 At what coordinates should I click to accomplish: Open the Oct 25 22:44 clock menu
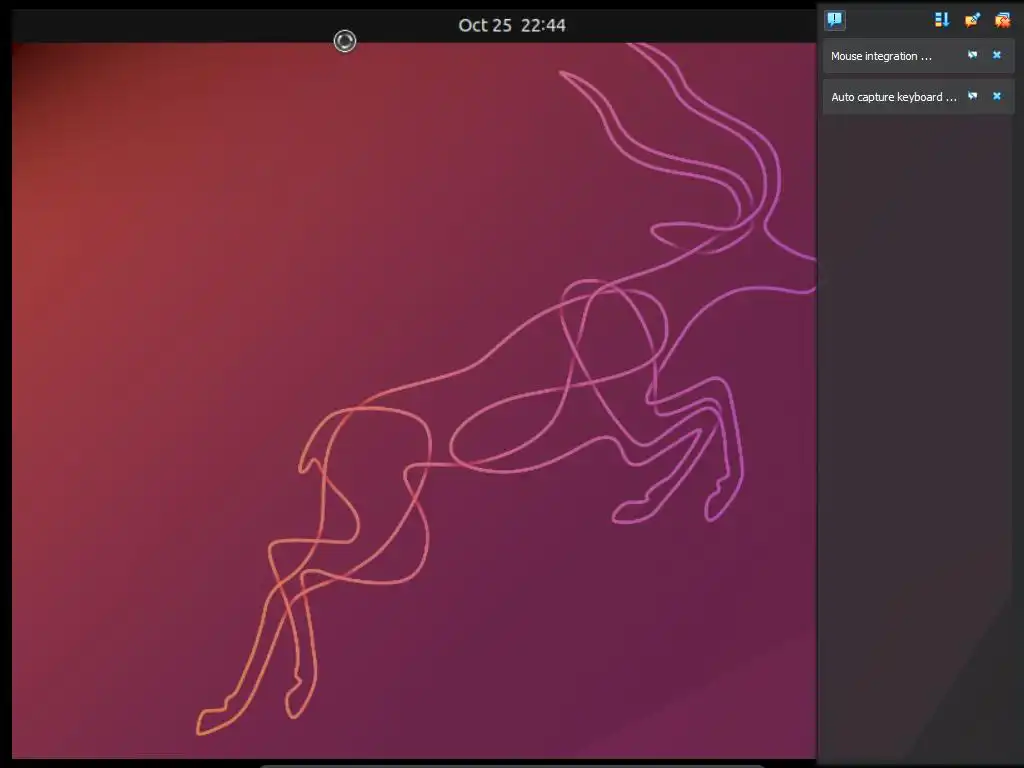pos(512,25)
